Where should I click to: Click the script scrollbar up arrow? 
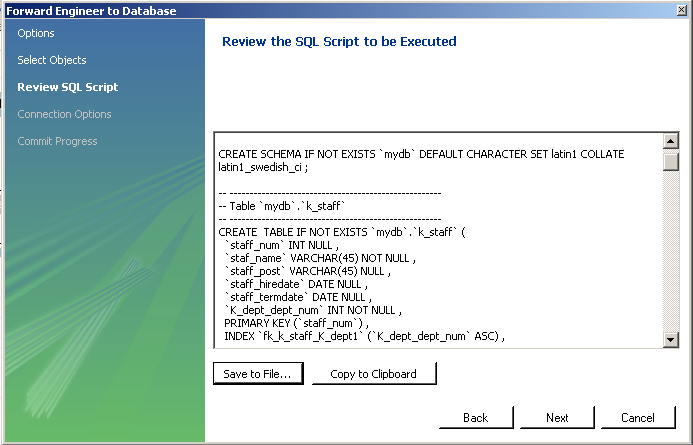coord(671,141)
